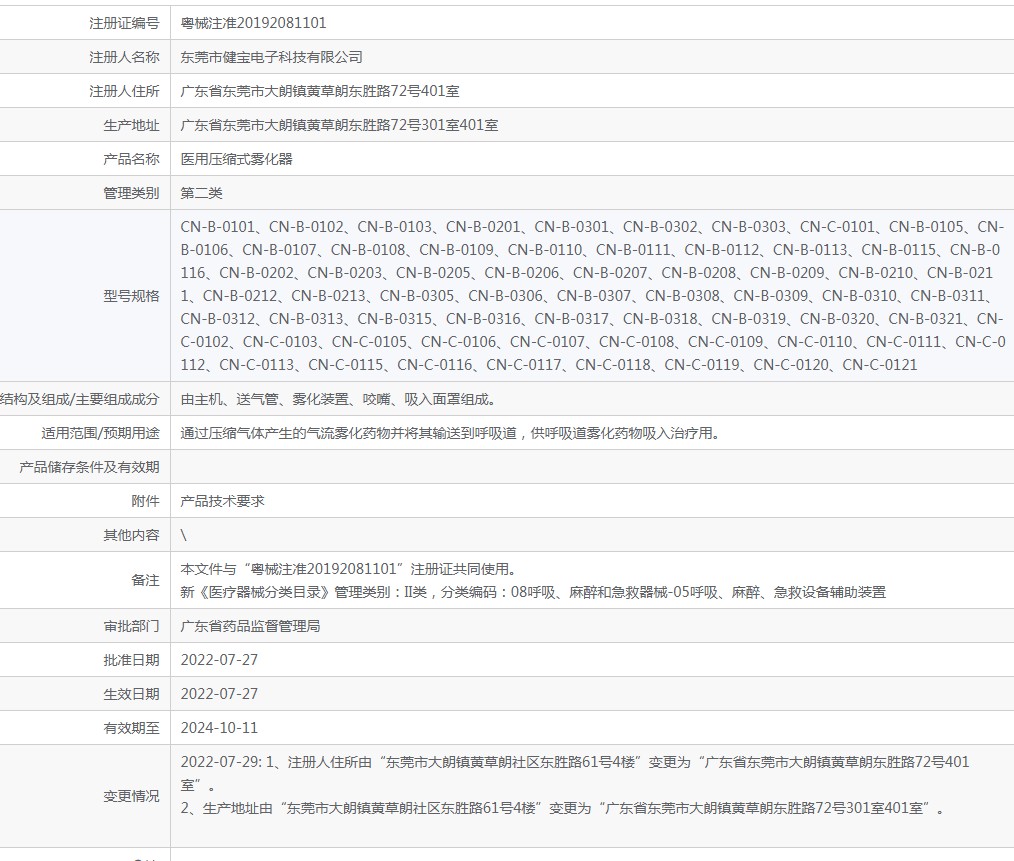1014x861 pixels.
Task: Click registrant name 东莞市健宝电子科技有限公司
Action: [272, 57]
